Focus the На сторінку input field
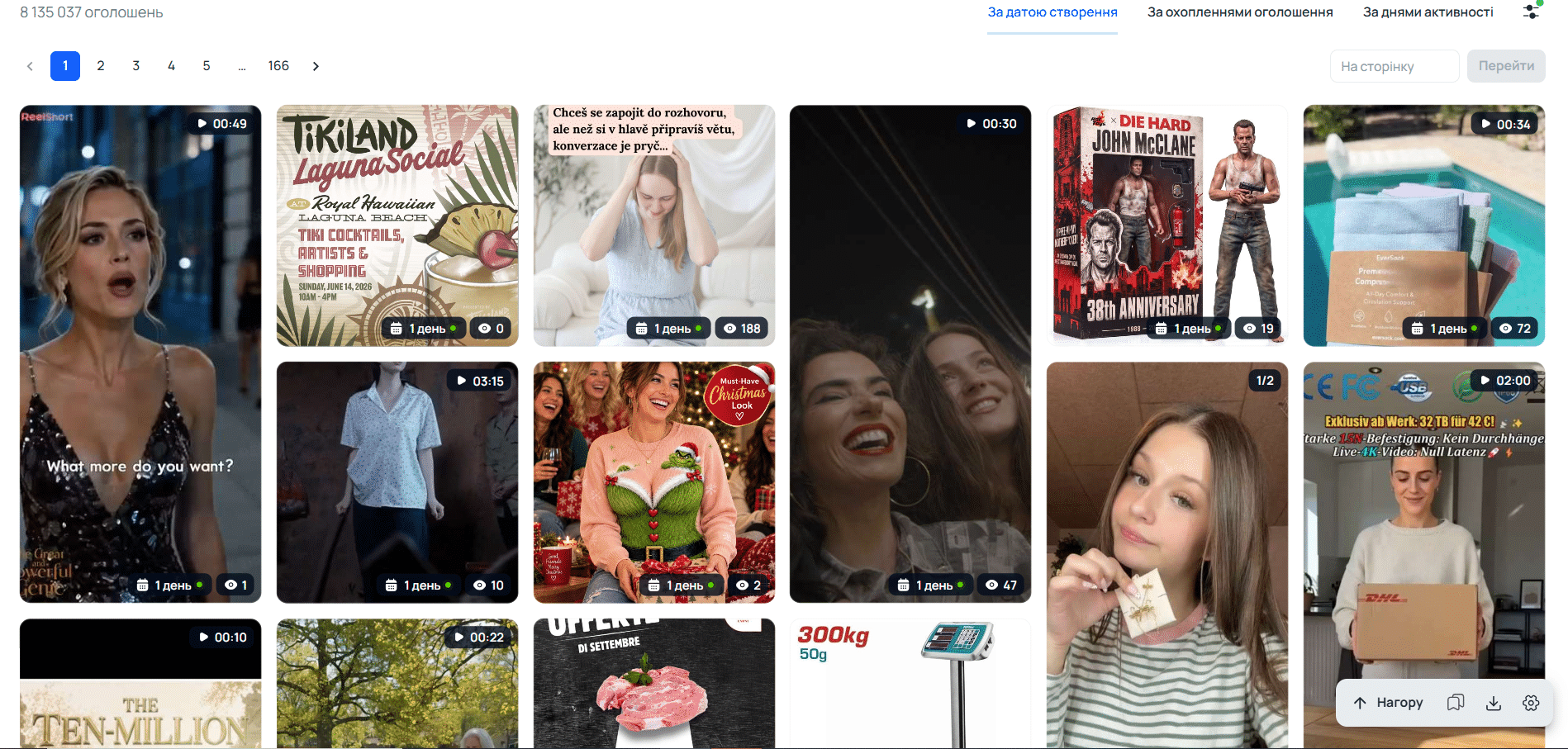This screenshot has width=1568, height=749. (1395, 66)
